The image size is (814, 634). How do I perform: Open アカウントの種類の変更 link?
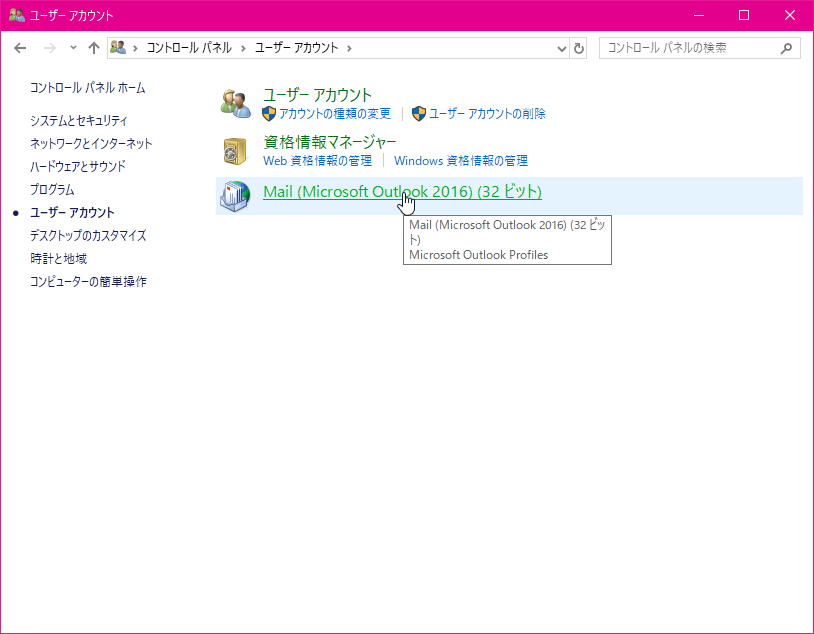pyautogui.click(x=334, y=114)
